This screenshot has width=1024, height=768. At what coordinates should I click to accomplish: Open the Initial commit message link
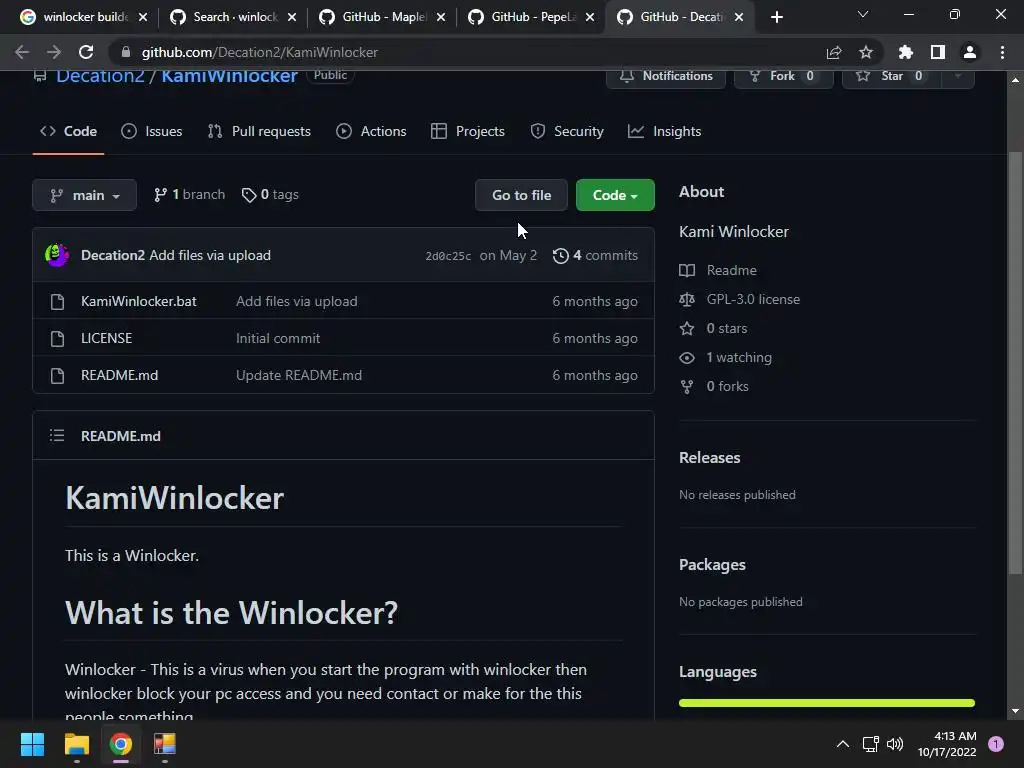pyautogui.click(x=278, y=338)
